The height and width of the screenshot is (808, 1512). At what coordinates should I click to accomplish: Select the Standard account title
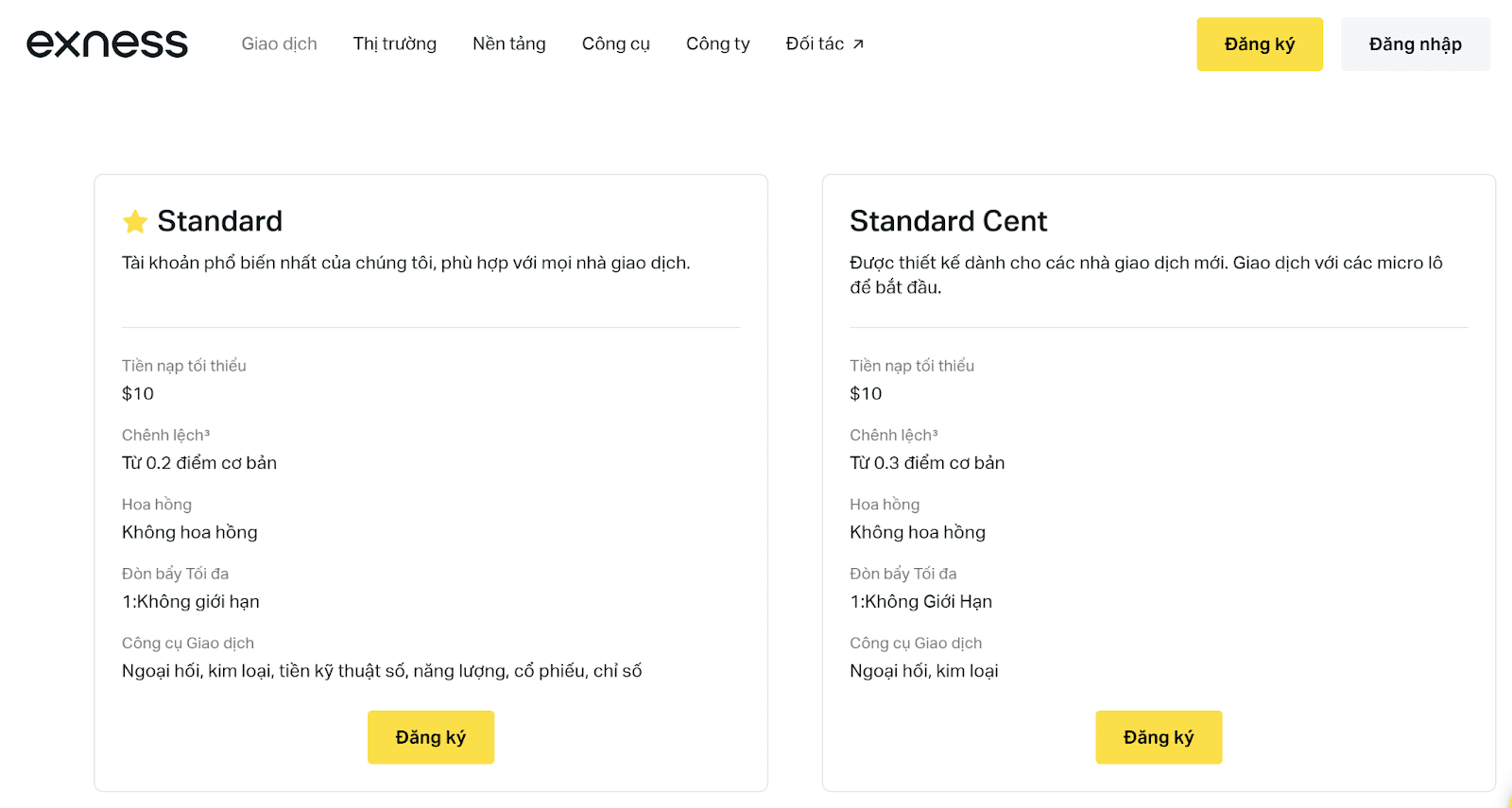coord(219,221)
